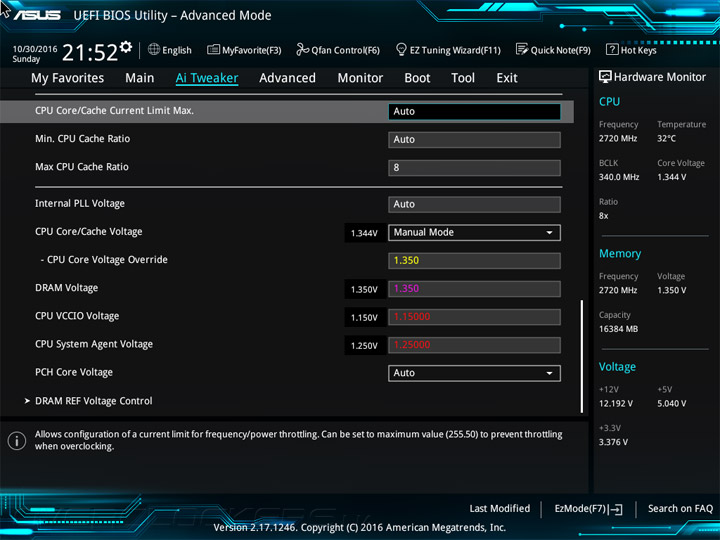This screenshot has width=720, height=540.
Task: Click the CPU temperature 32°C value
Action: (x=666, y=138)
